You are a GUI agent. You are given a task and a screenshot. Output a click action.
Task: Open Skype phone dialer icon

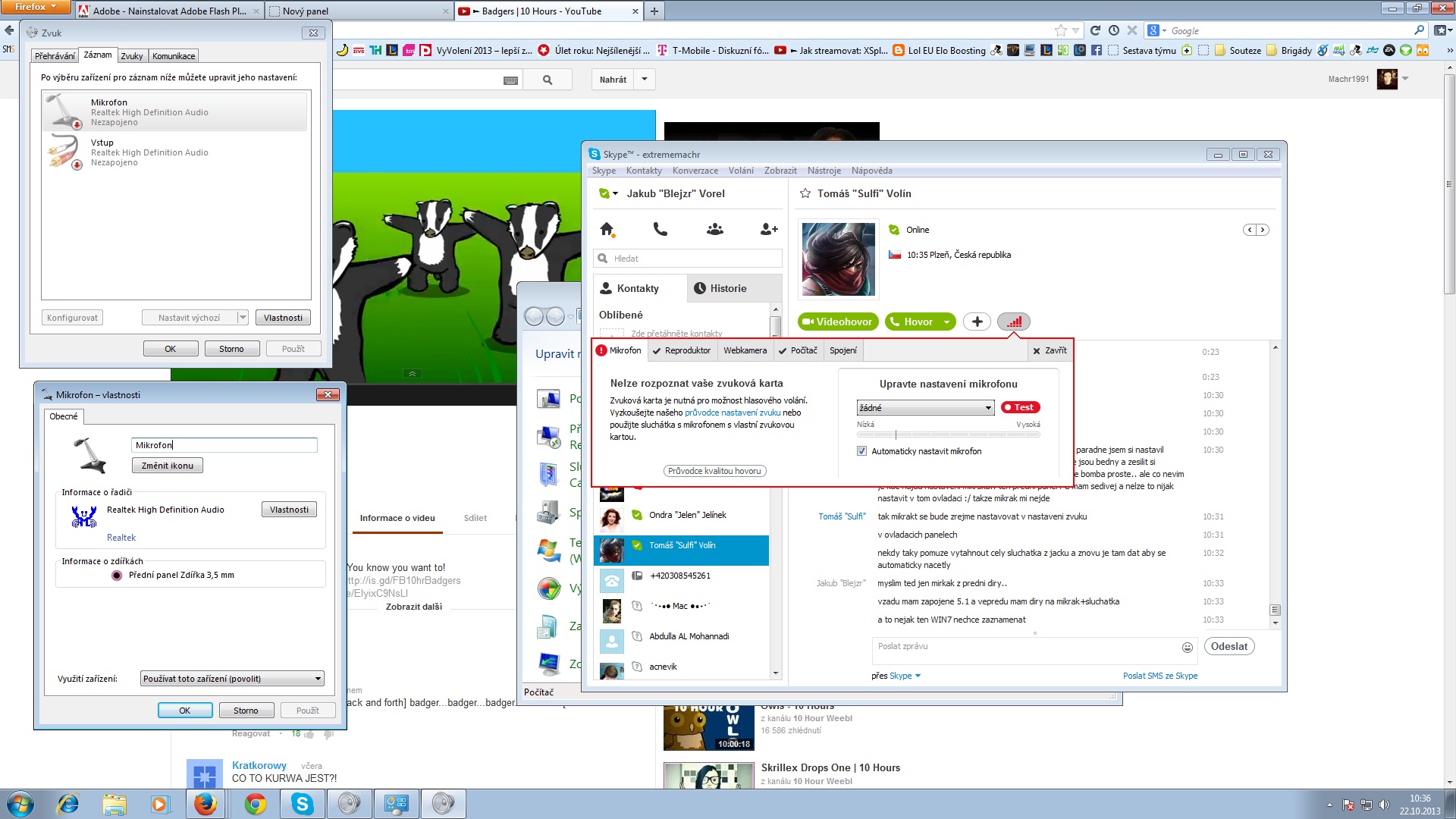click(x=661, y=229)
